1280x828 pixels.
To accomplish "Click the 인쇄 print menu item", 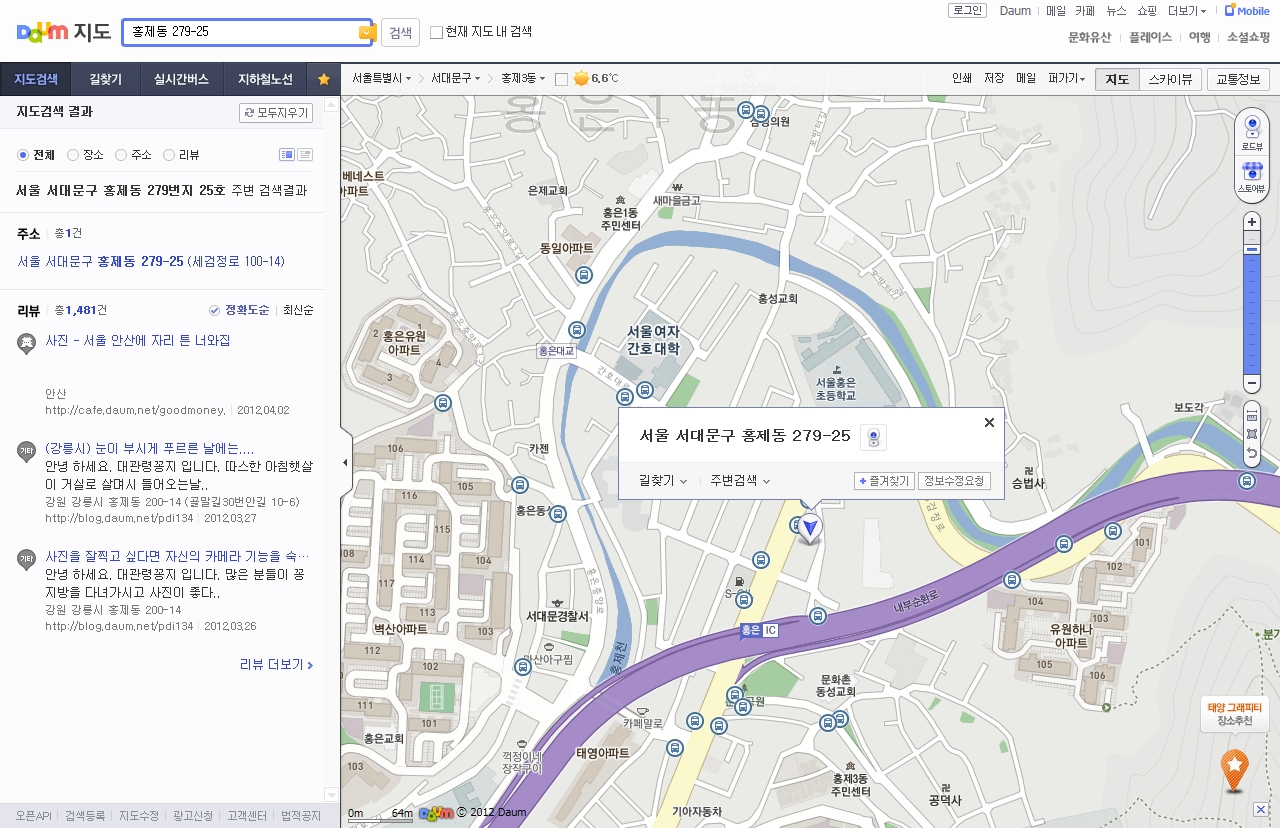I will tap(962, 78).
